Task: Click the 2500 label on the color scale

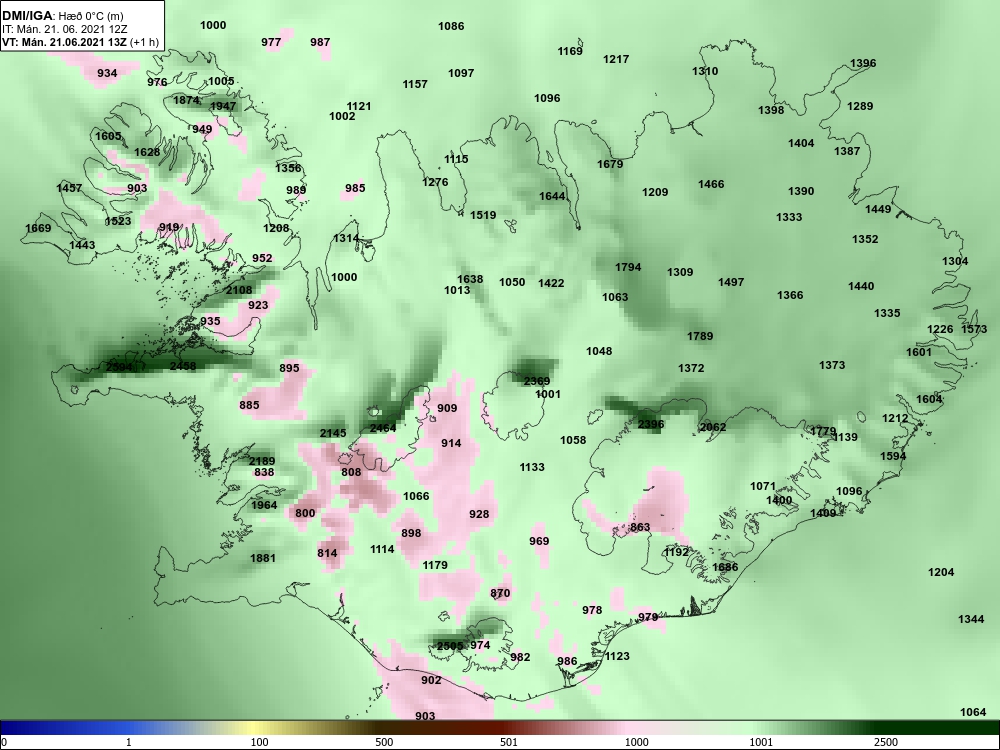Action: 886,742
